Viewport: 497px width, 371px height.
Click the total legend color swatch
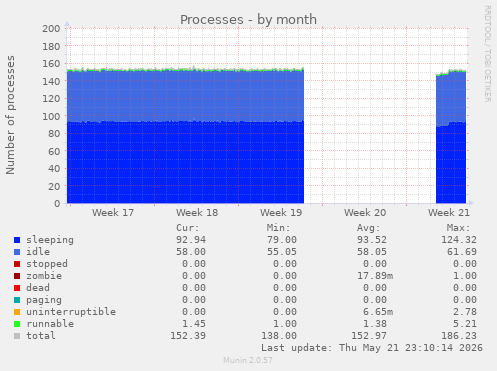pyautogui.click(x=17, y=336)
